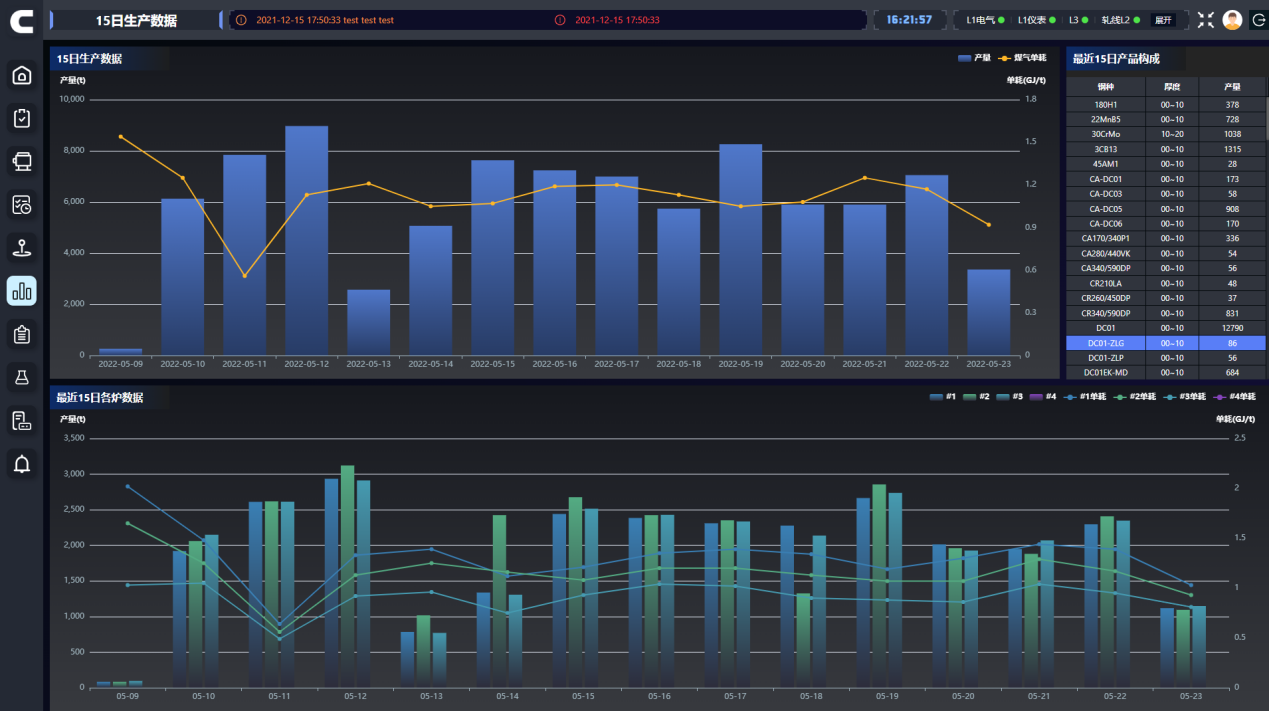Toggle the 煤气单耗 line in chart legend
Image resolution: width=1269 pixels, height=711 pixels.
click(x=1022, y=58)
